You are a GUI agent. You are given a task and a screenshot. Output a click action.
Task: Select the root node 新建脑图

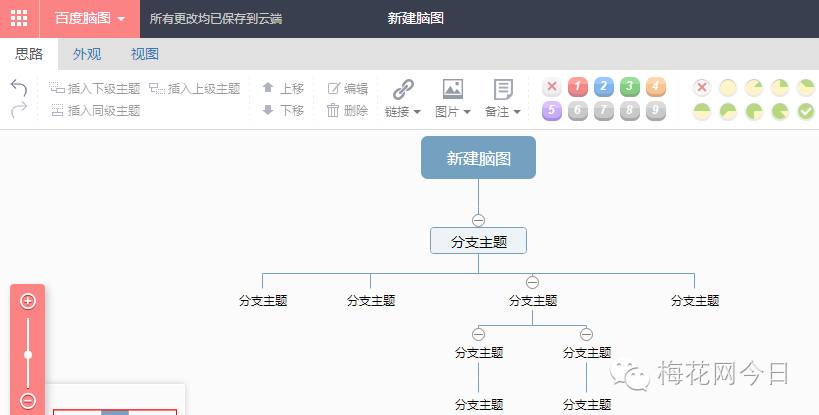tap(478, 158)
